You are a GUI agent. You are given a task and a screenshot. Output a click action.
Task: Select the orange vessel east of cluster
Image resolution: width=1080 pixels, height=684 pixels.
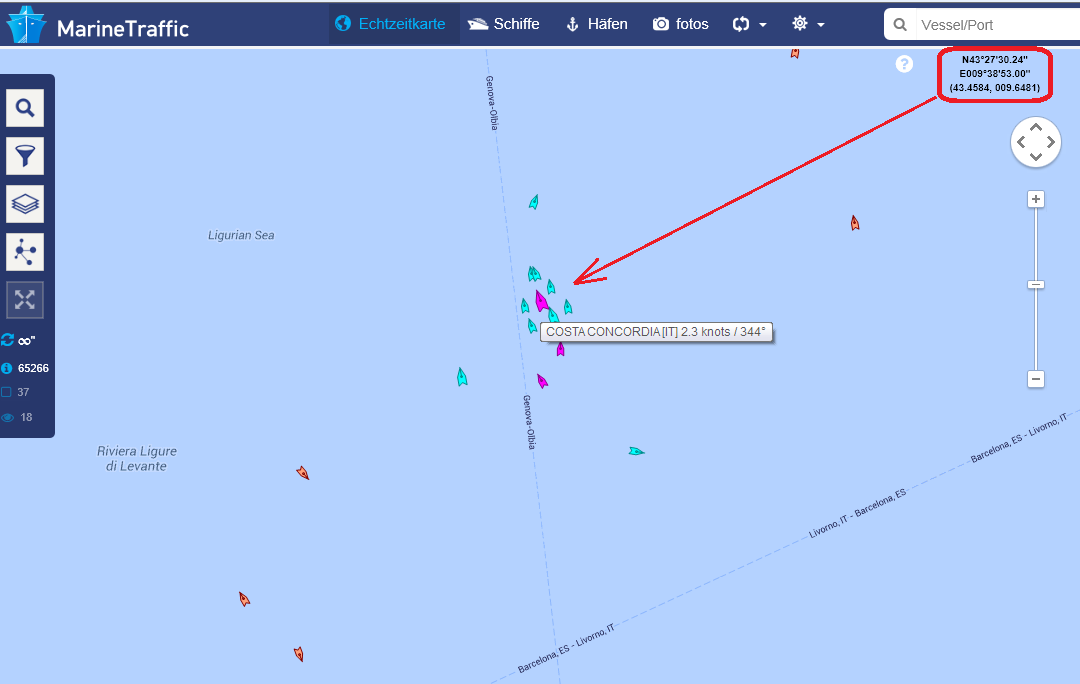855,222
